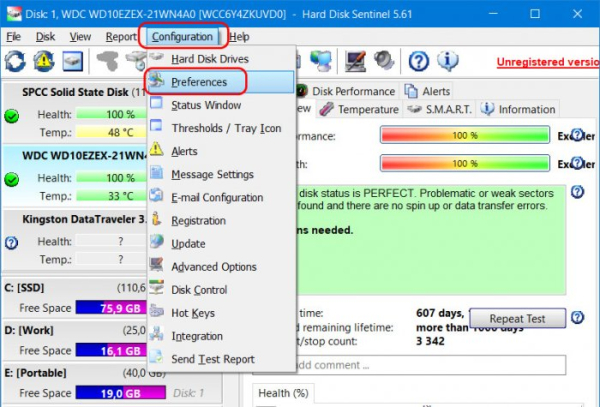This screenshot has height=407, width=600.
Task: Click the green check status icon for SPCC disk
Action: [x=12, y=116]
